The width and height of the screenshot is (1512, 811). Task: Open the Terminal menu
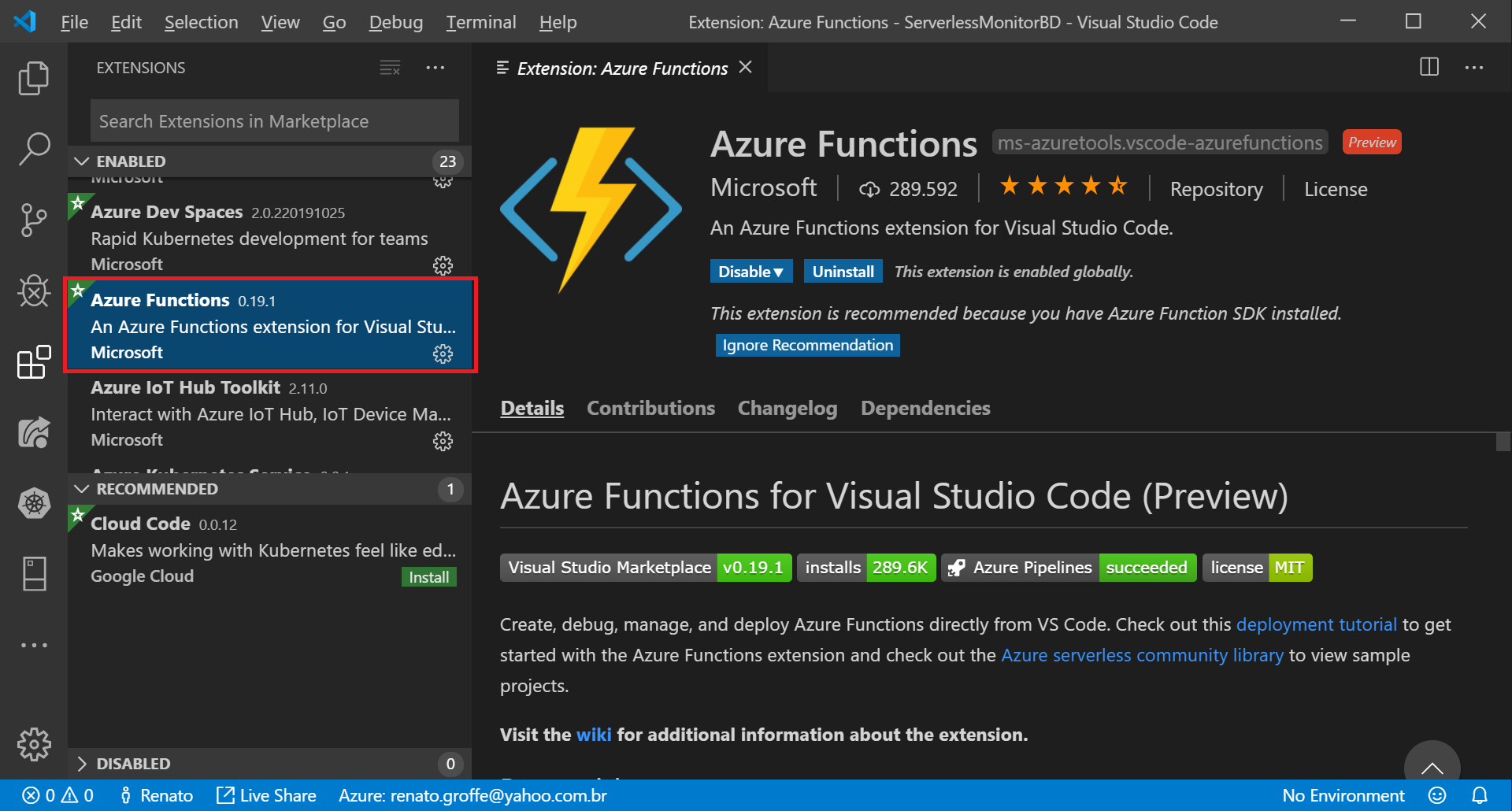480,22
